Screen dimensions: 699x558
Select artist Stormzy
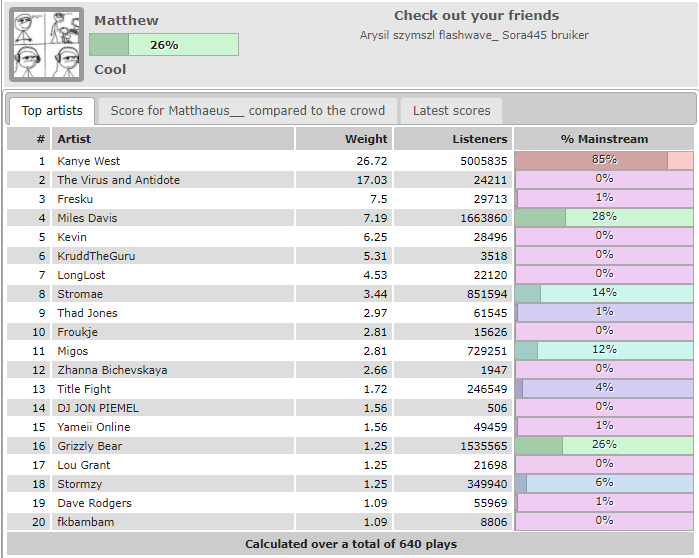click(x=79, y=484)
